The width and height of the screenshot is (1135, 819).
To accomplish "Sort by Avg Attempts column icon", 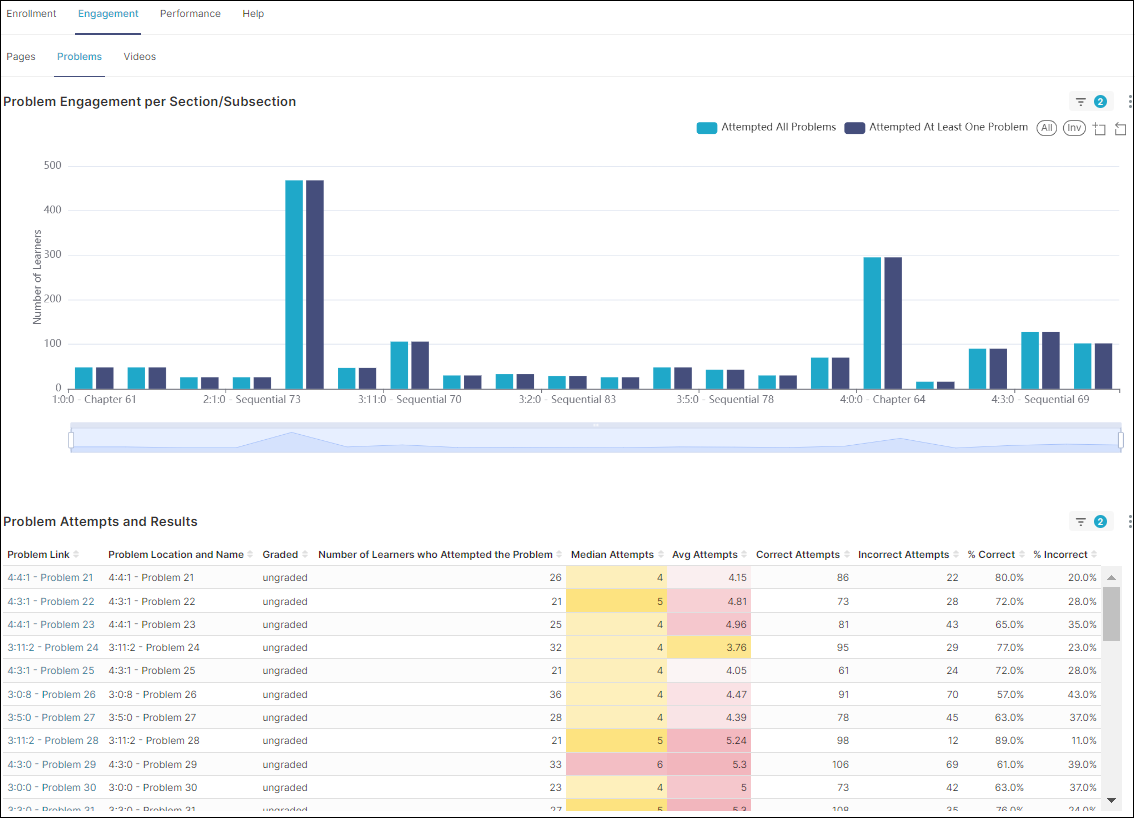I will pyautogui.click(x=745, y=555).
